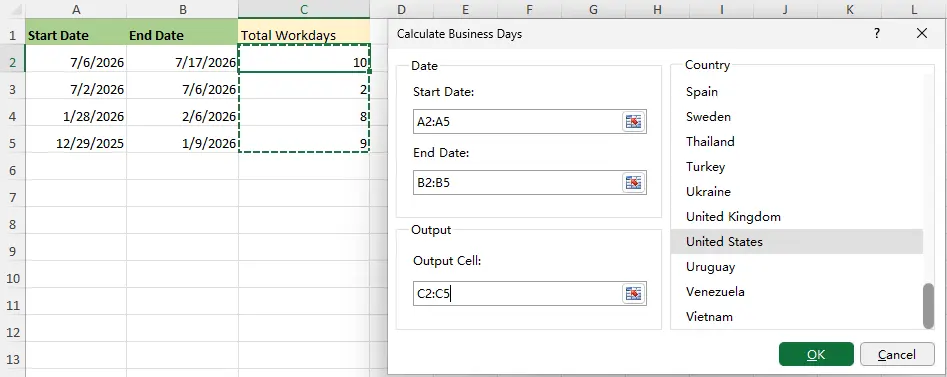Select column L header
Screen dimensions: 947x377
pyautogui.click(x=914, y=9)
